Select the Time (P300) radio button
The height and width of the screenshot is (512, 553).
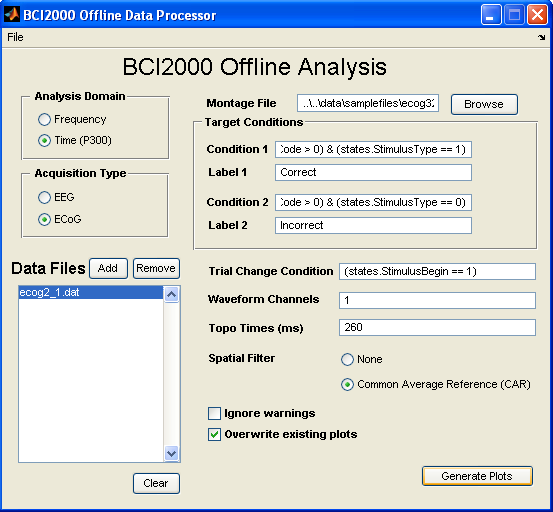pos(44,141)
